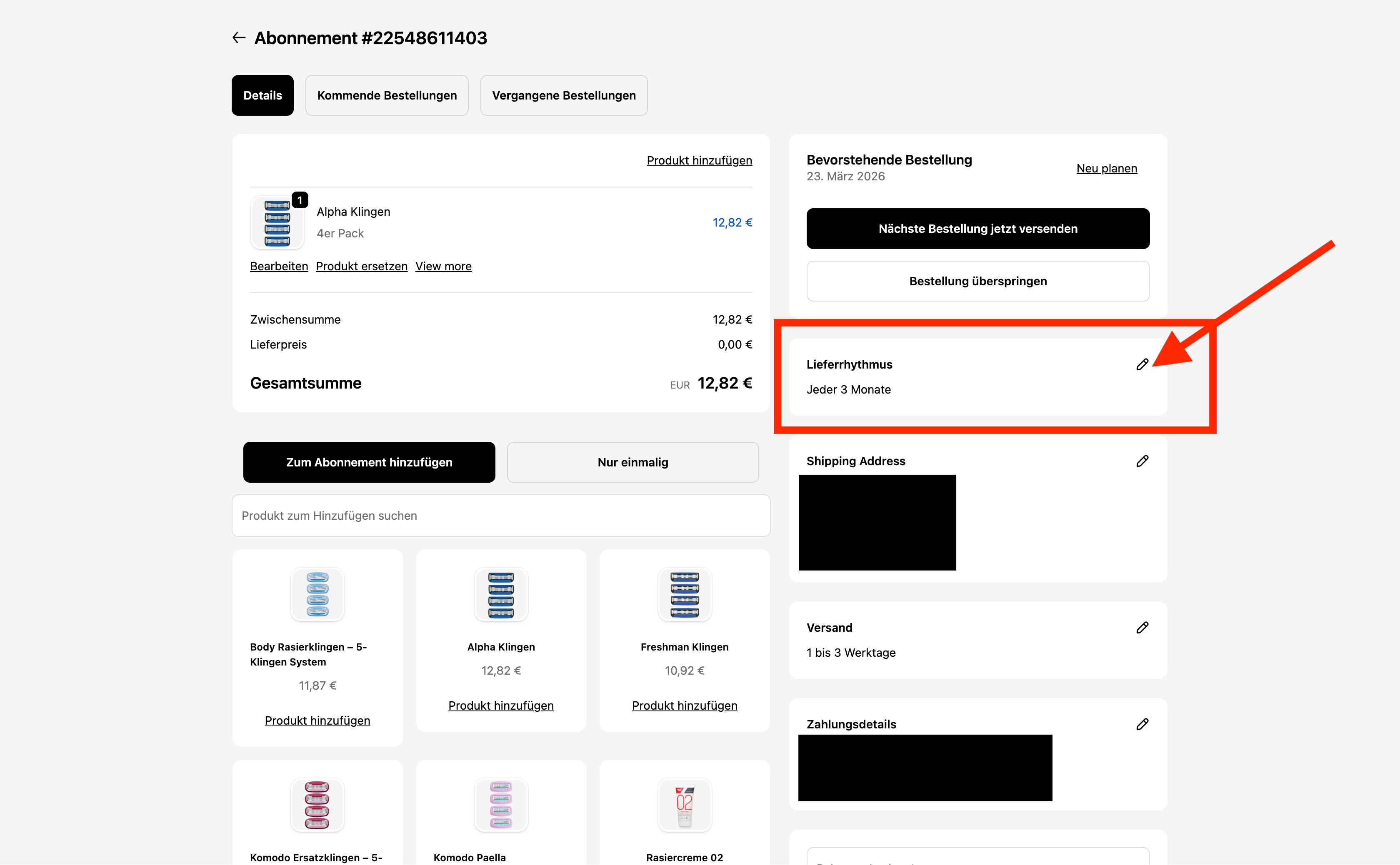This screenshot has height=865, width=1400.
Task: Click the Versand edit pencil icon
Action: pos(1142,628)
